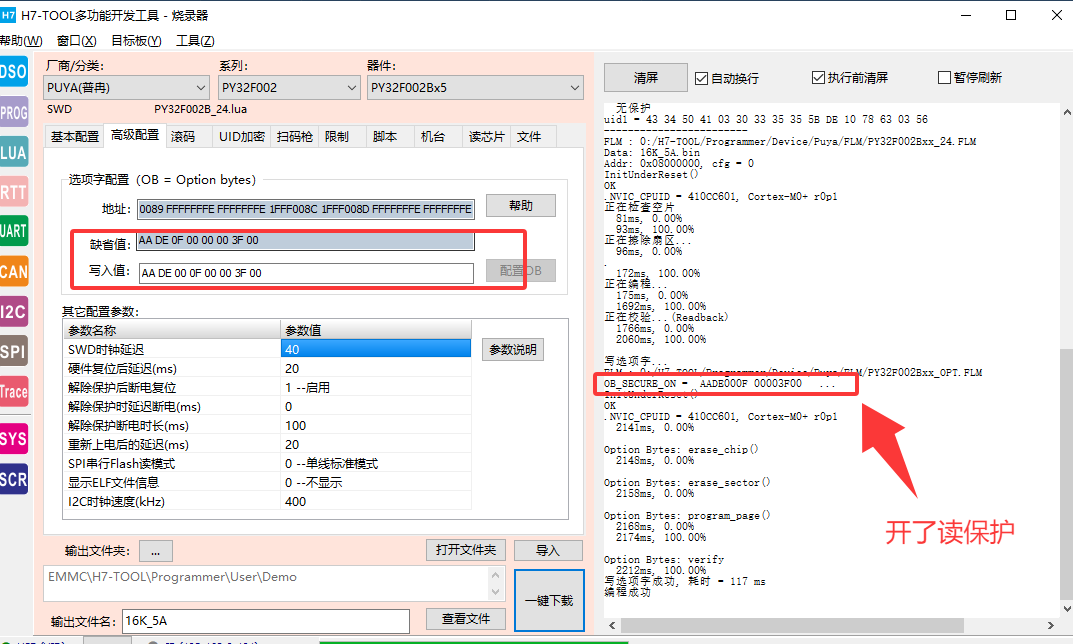Switch to the RTT sidebar tool
Screen dimensions: 1073x644
[13, 193]
